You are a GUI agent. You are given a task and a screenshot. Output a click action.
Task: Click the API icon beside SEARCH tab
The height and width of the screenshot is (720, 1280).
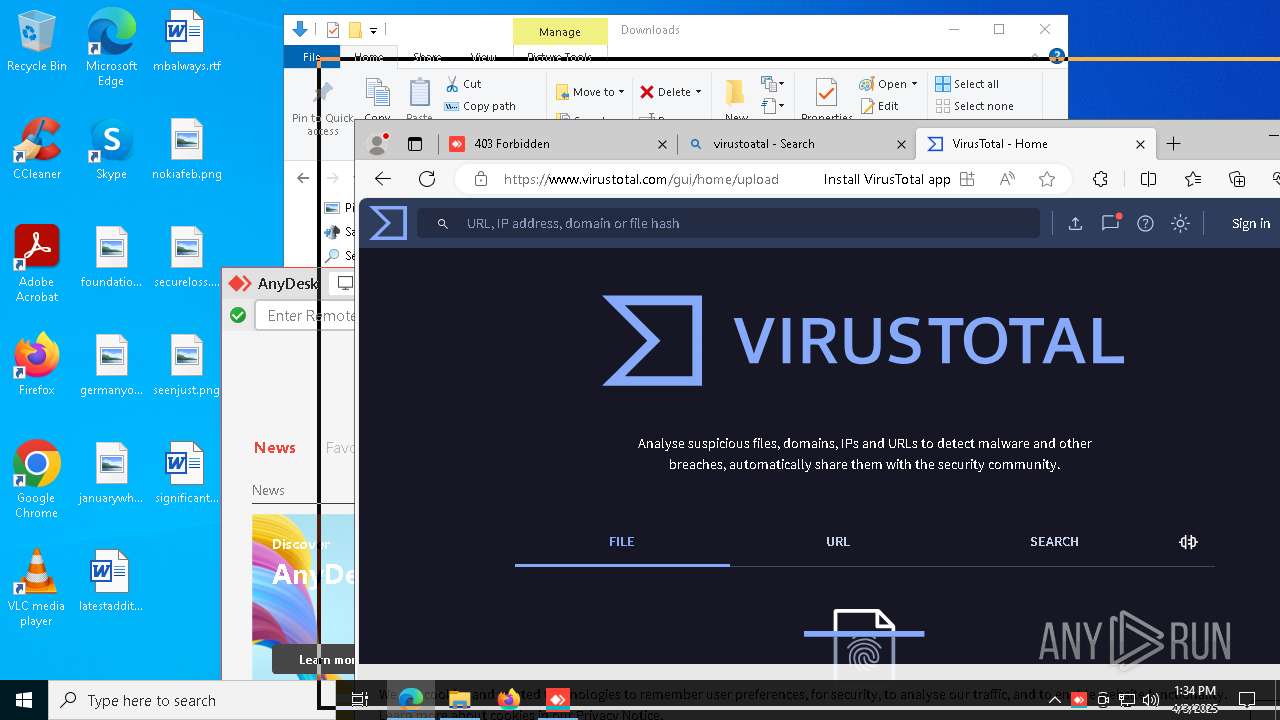coord(1188,542)
